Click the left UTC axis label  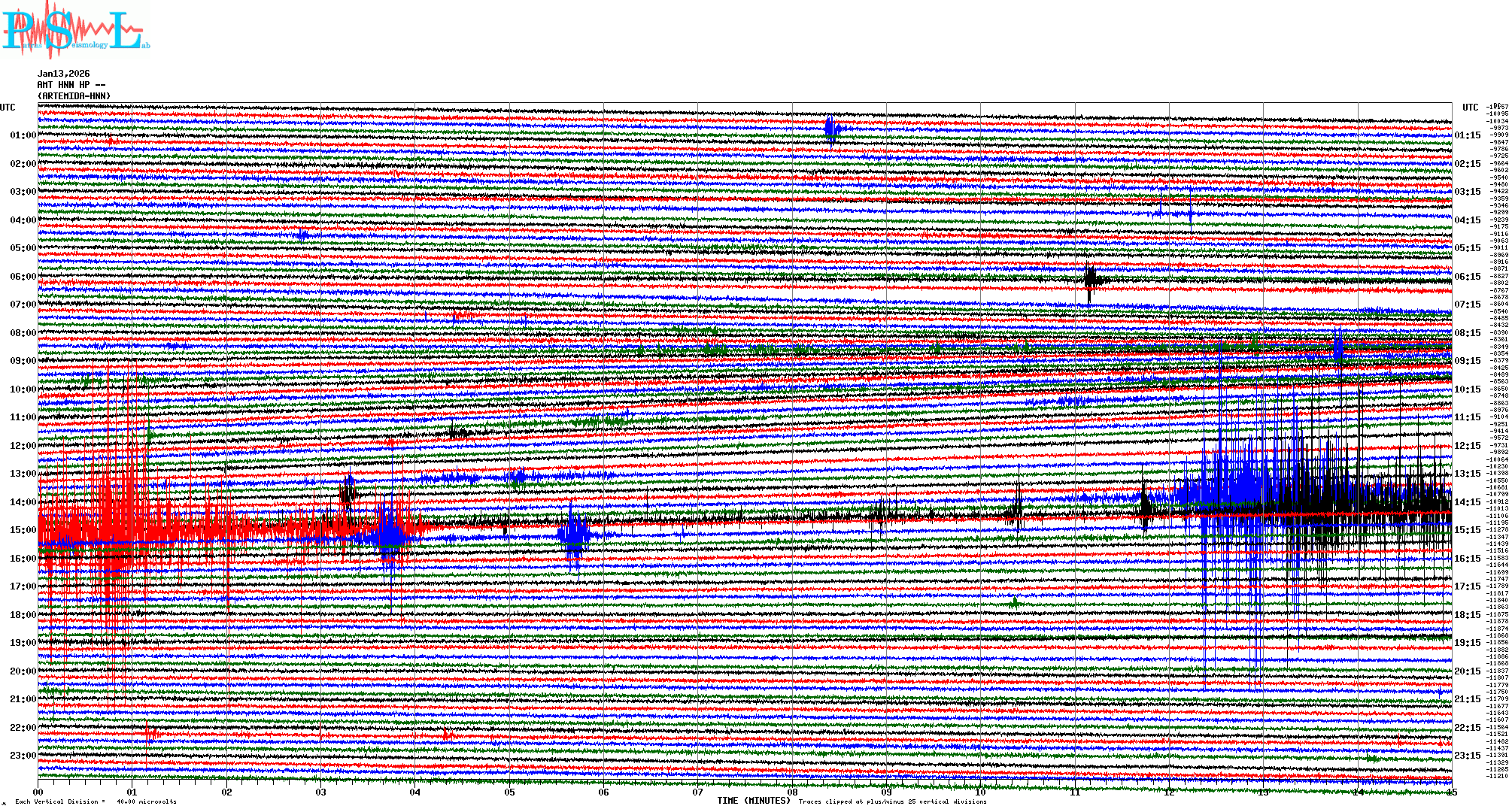(8, 108)
